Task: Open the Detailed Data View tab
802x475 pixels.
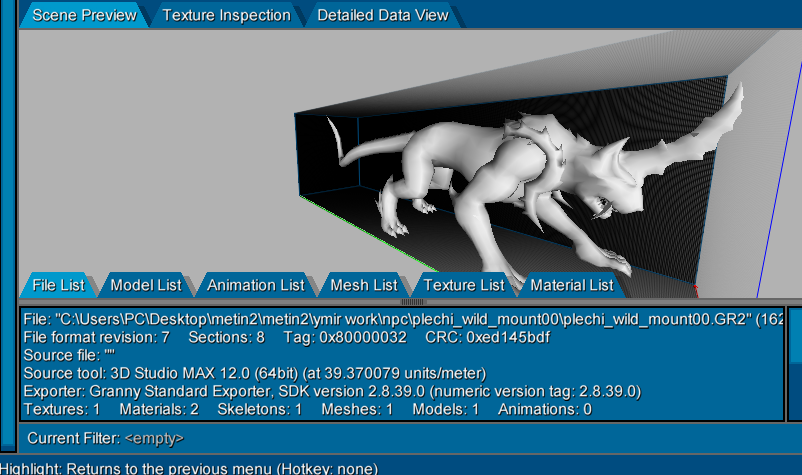Action: pos(383,15)
